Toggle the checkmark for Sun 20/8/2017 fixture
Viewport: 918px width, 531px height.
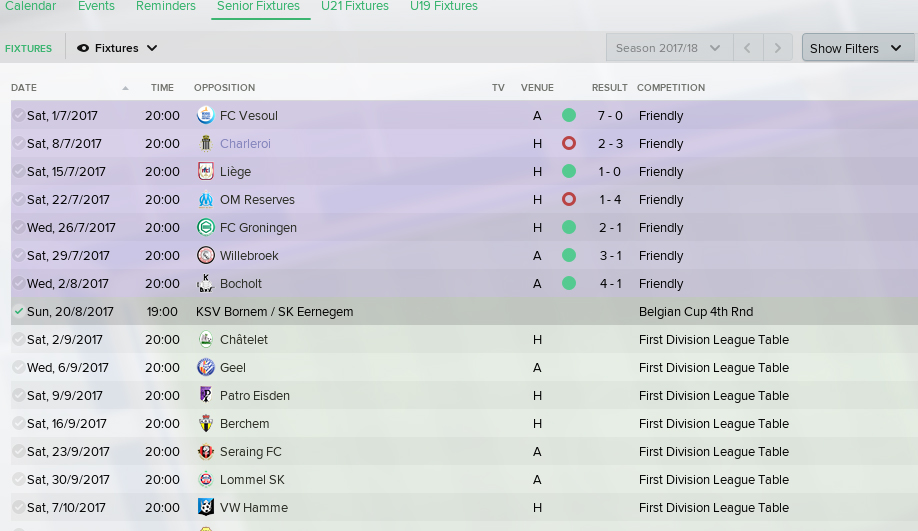pos(19,311)
